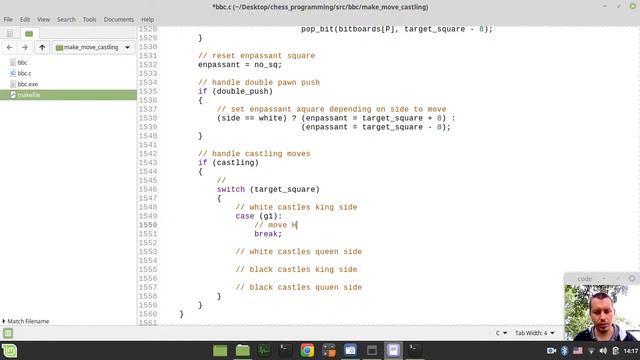Go back in the file browser

click(x=9, y=47)
